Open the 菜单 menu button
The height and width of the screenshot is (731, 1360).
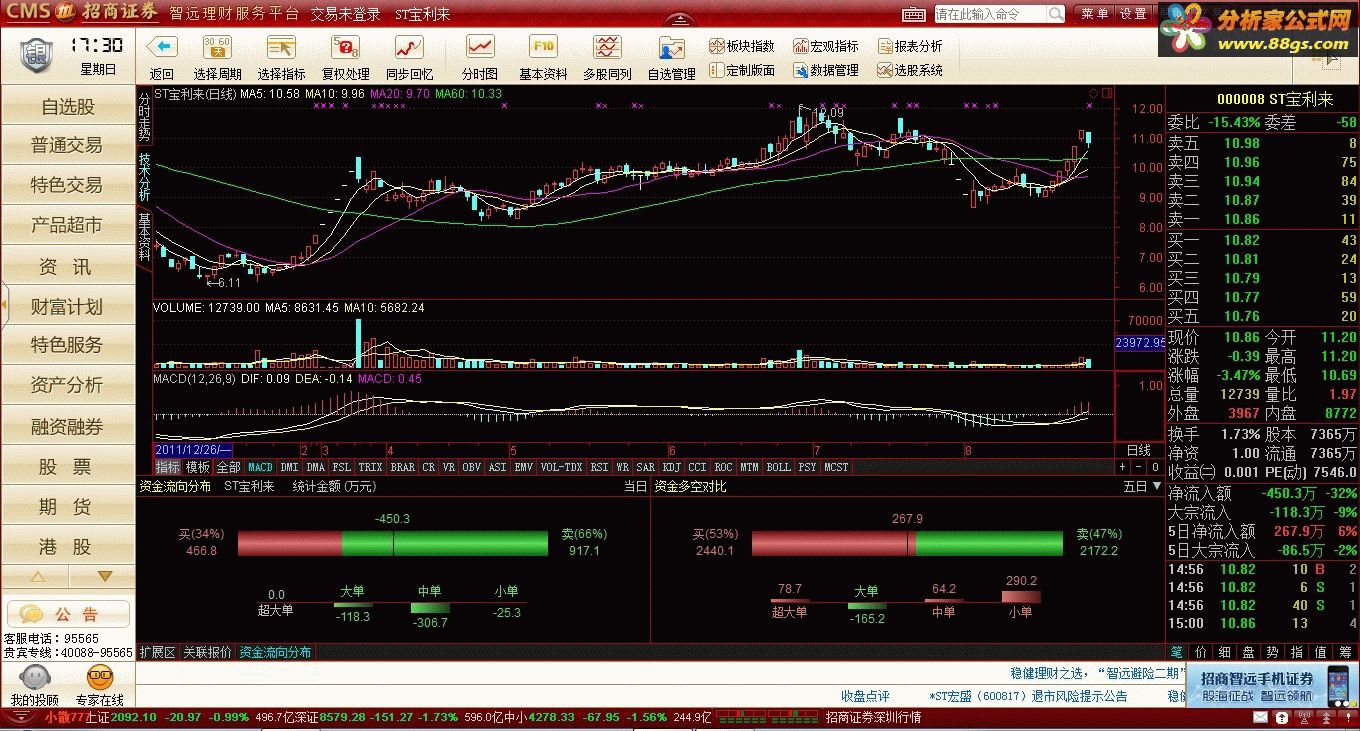(1094, 14)
